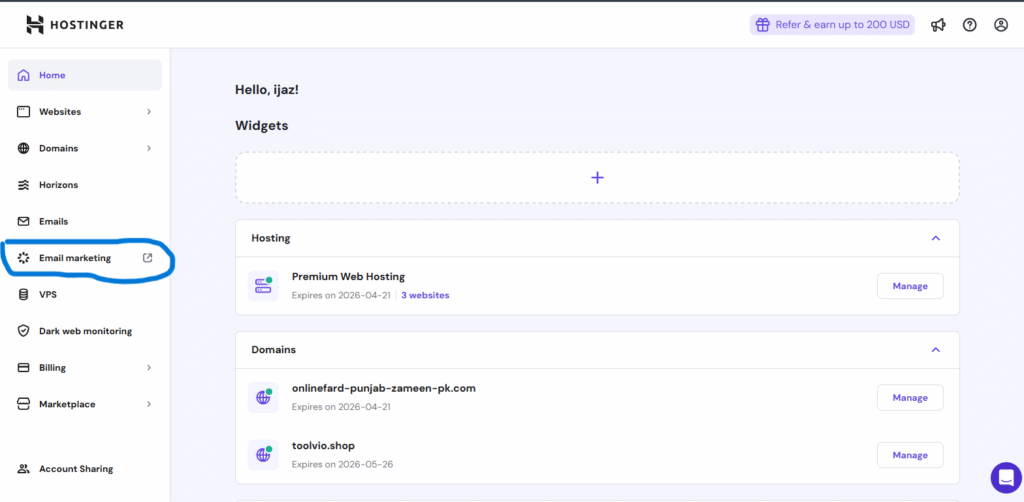Click the globe icon for onlinefard-punjab-zameen-pk.com
The width and height of the screenshot is (1024, 502).
pos(263,398)
